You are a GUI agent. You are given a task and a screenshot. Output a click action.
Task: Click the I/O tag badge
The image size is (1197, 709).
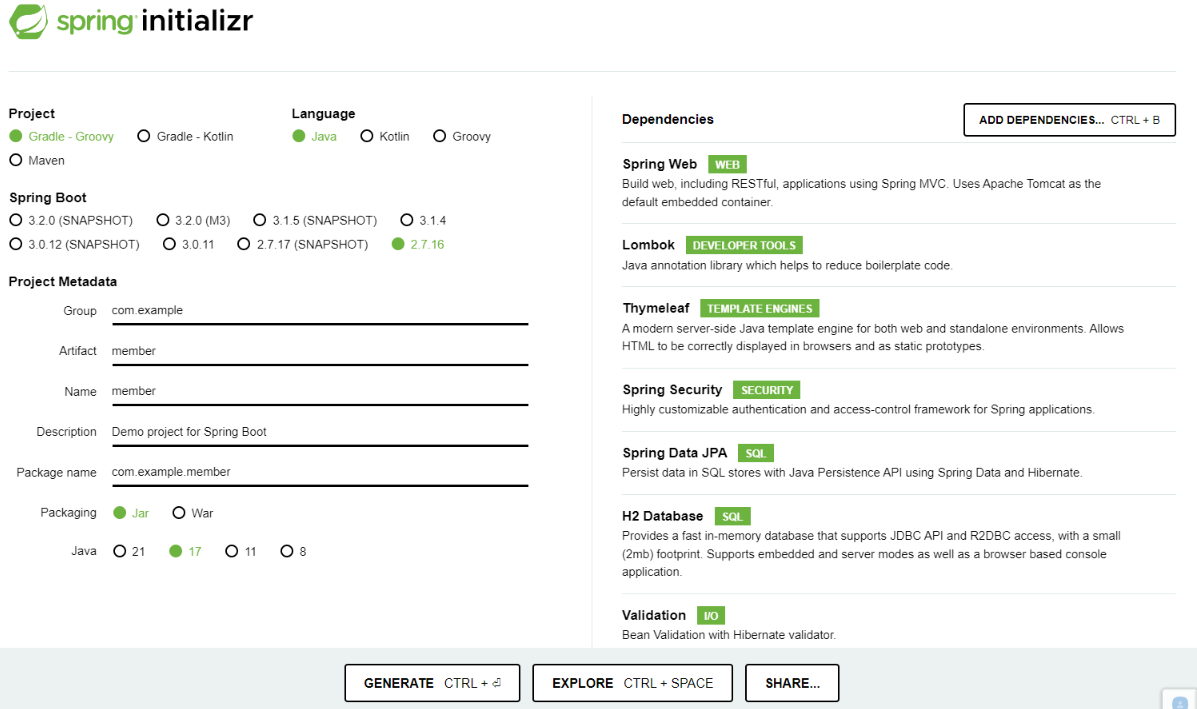(x=711, y=615)
